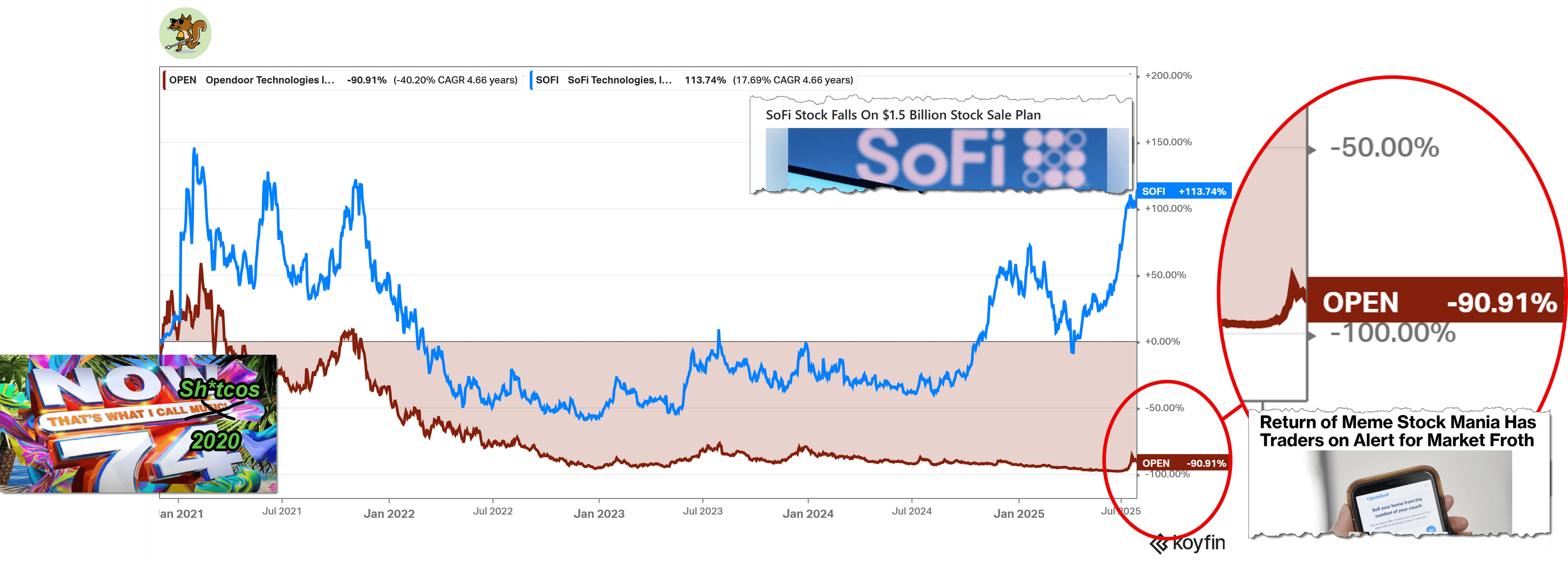Open the Return of Meme Stock Mania headline
The width and height of the screenshot is (1568, 562).
click(x=1398, y=431)
